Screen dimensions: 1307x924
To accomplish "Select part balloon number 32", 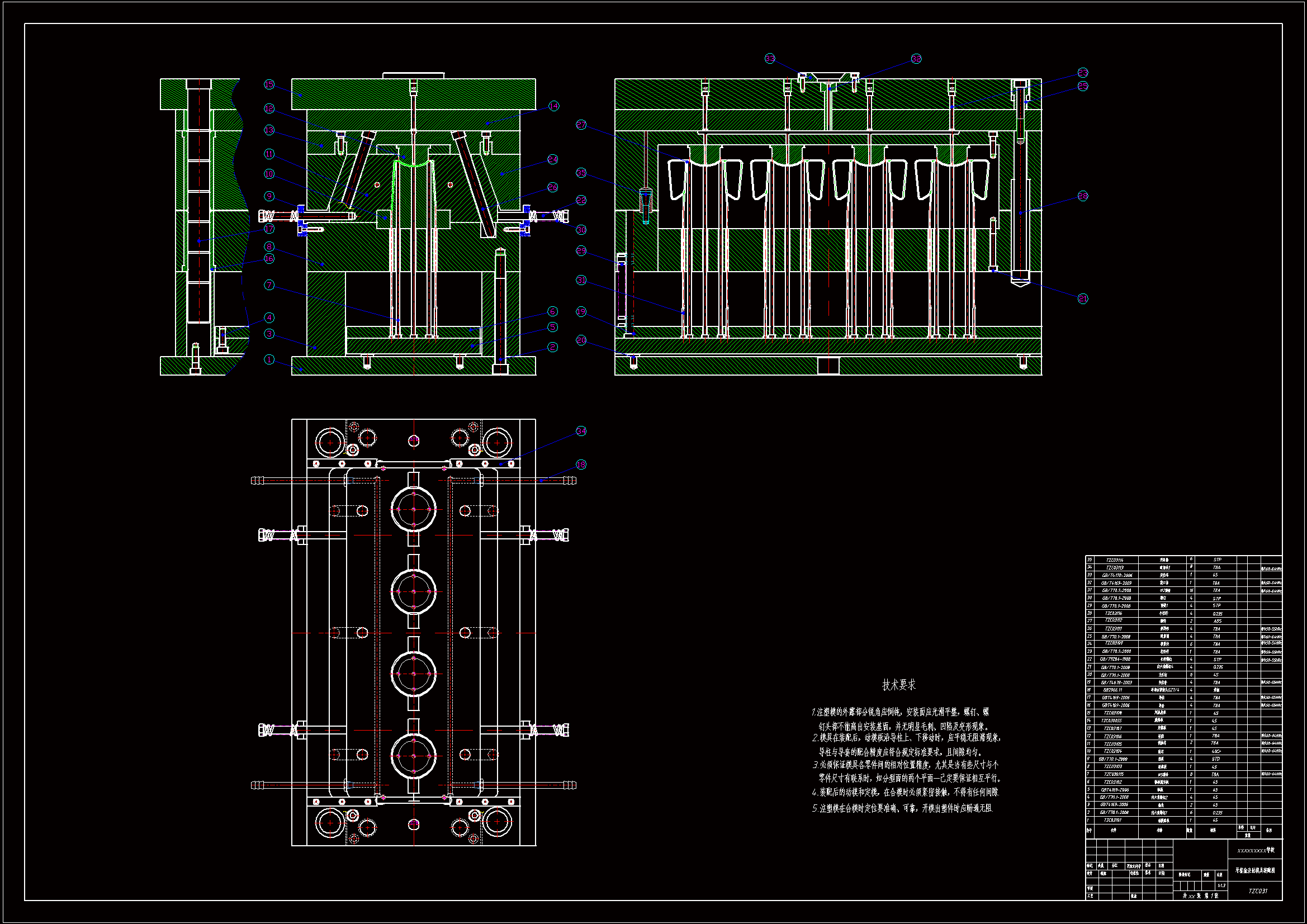I will tap(916, 59).
